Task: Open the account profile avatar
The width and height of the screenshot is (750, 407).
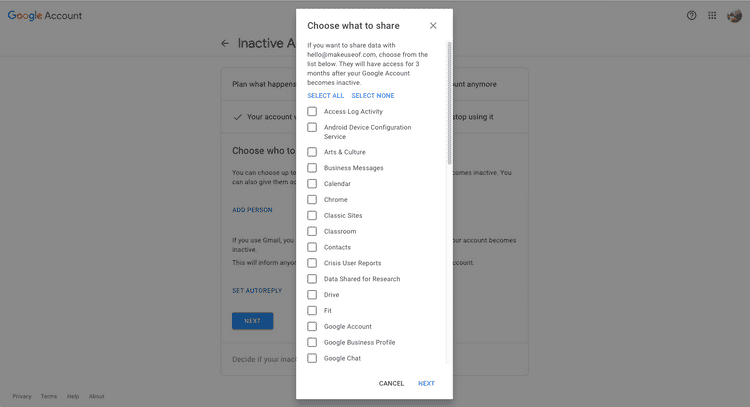Action: pyautogui.click(x=735, y=16)
